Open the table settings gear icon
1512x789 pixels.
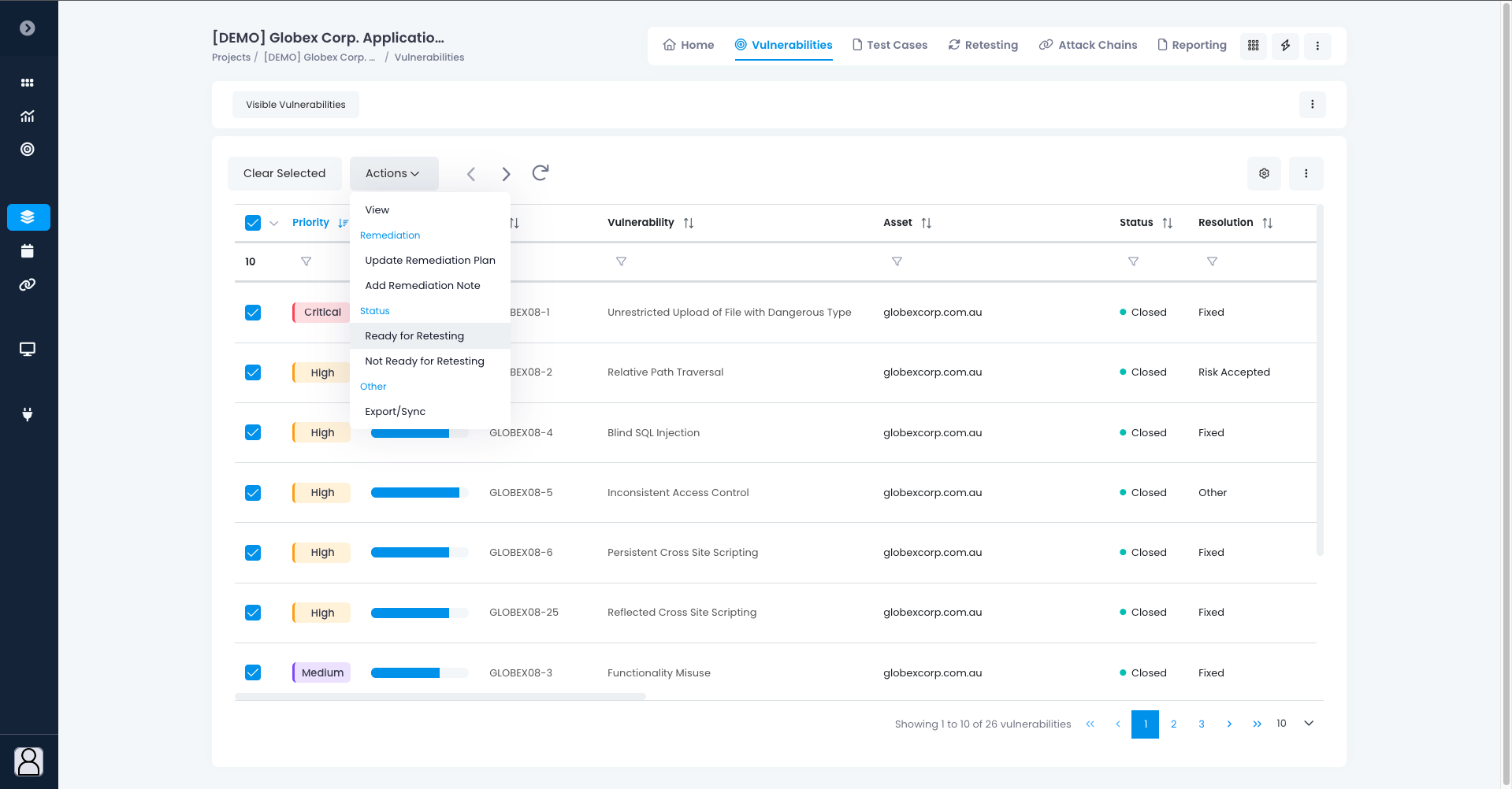pyautogui.click(x=1264, y=173)
